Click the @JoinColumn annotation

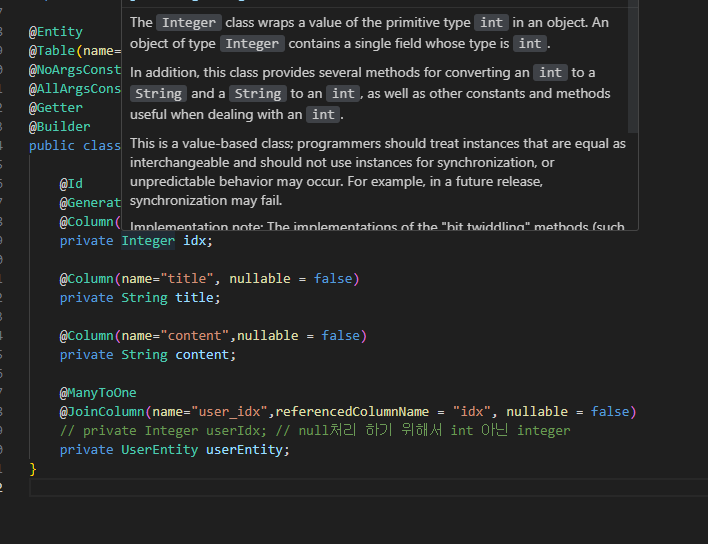(102, 411)
